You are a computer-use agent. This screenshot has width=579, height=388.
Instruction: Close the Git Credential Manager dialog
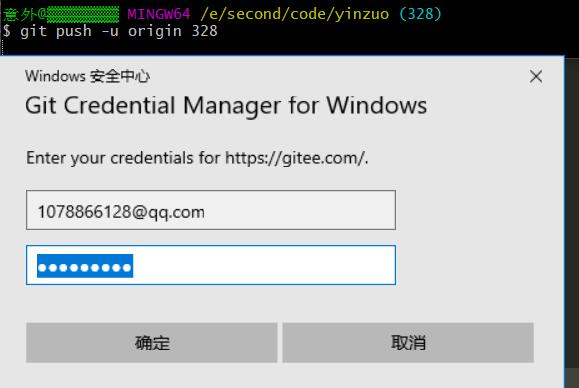click(536, 77)
